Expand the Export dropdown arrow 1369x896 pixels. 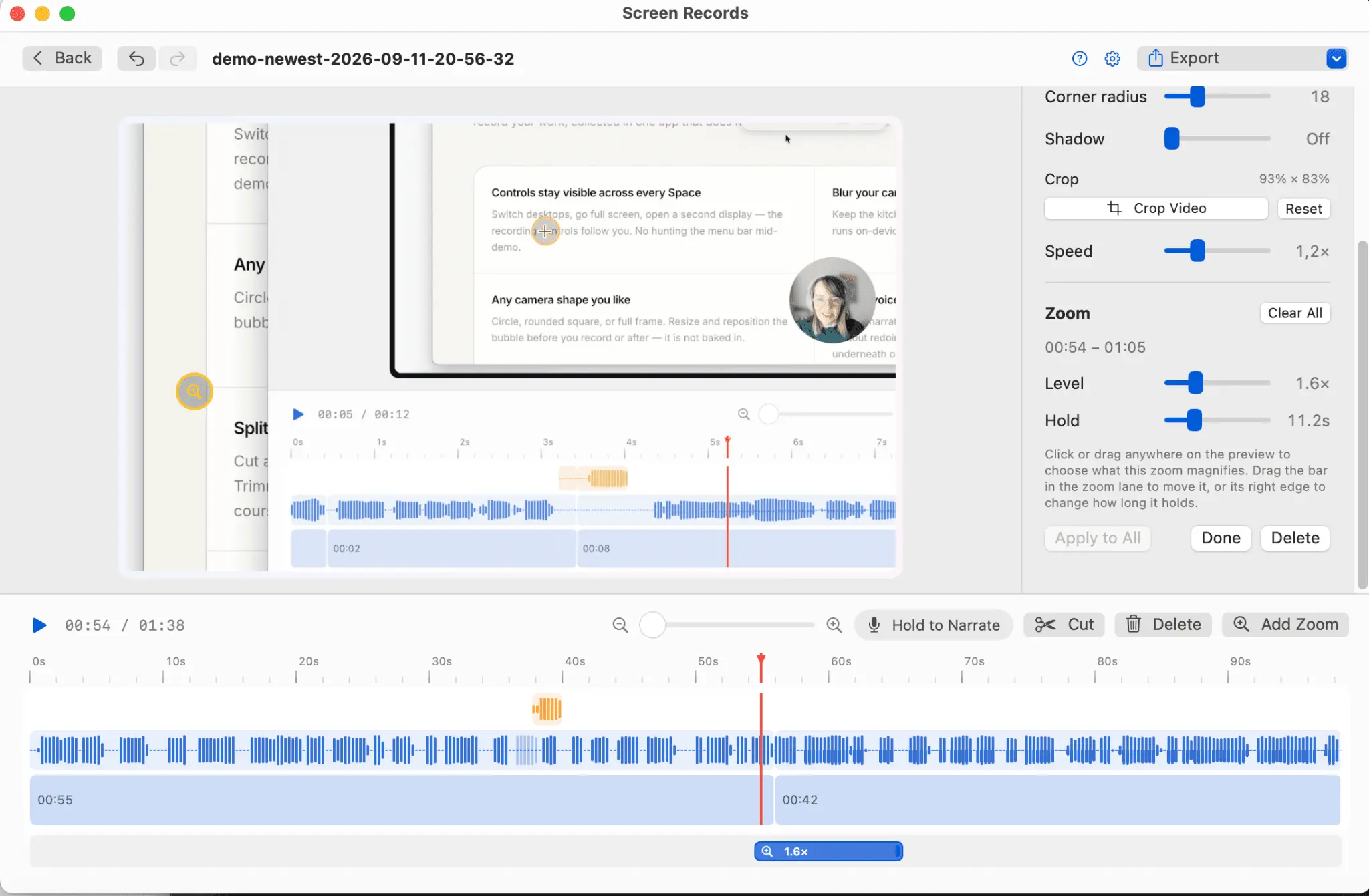[x=1336, y=59]
